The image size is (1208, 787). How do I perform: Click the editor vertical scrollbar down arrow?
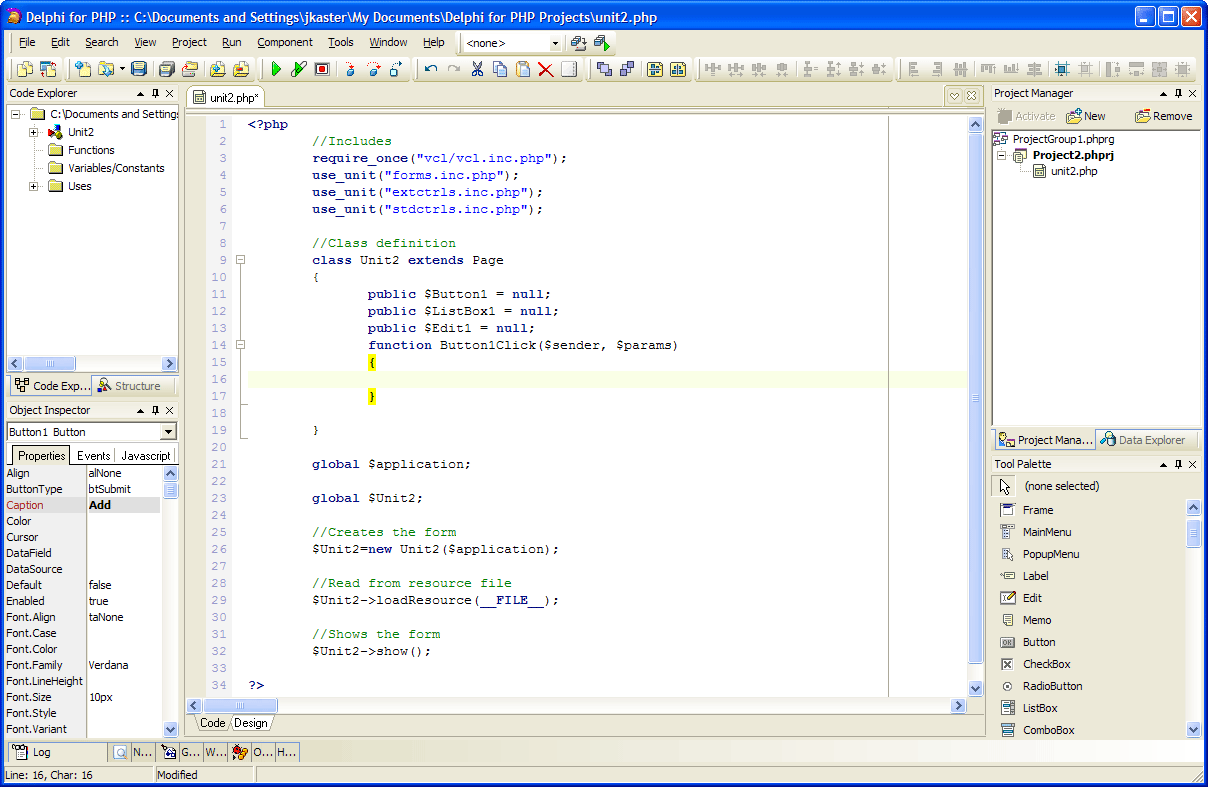click(976, 688)
